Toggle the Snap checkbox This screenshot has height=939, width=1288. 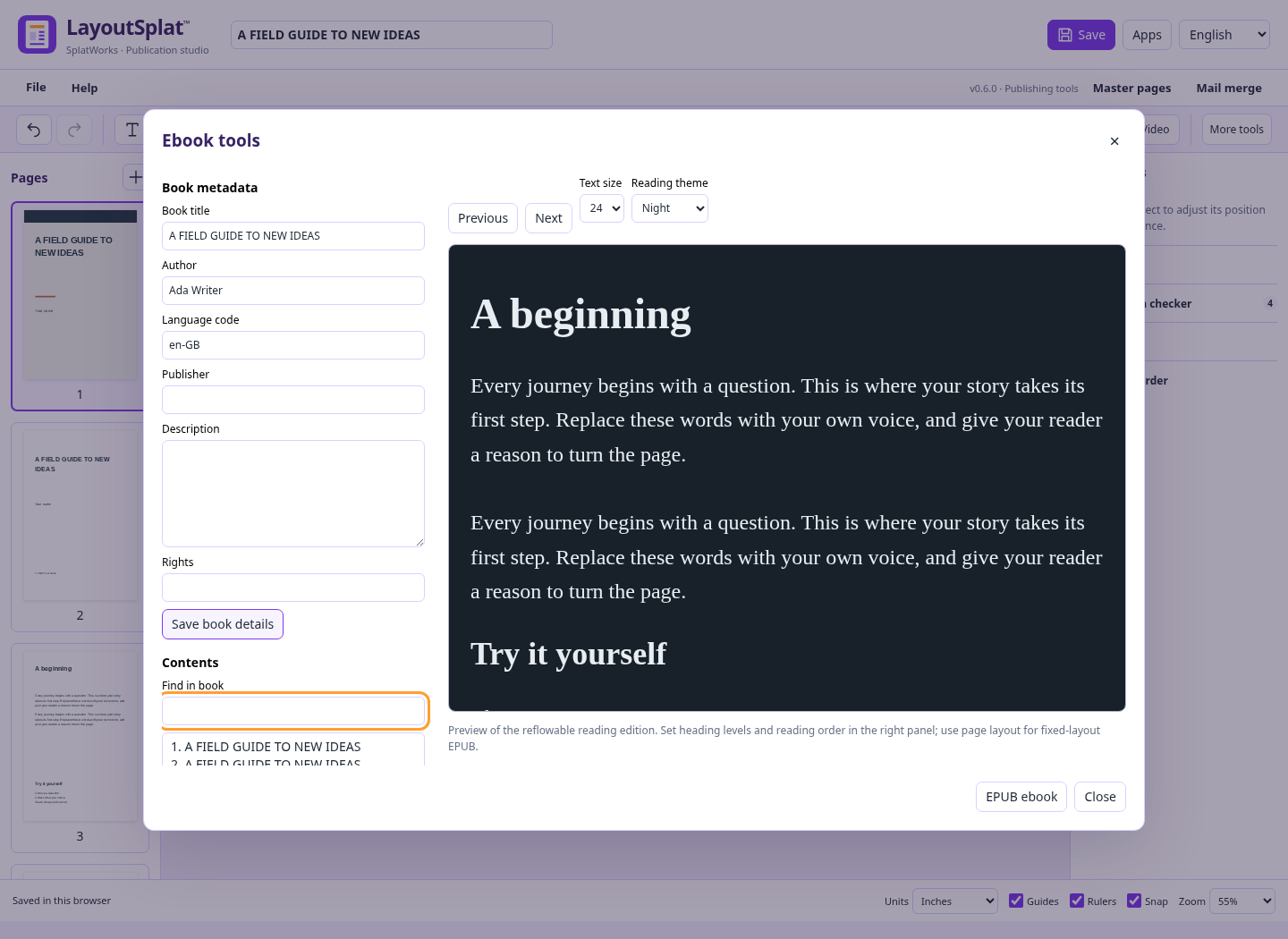1134,901
